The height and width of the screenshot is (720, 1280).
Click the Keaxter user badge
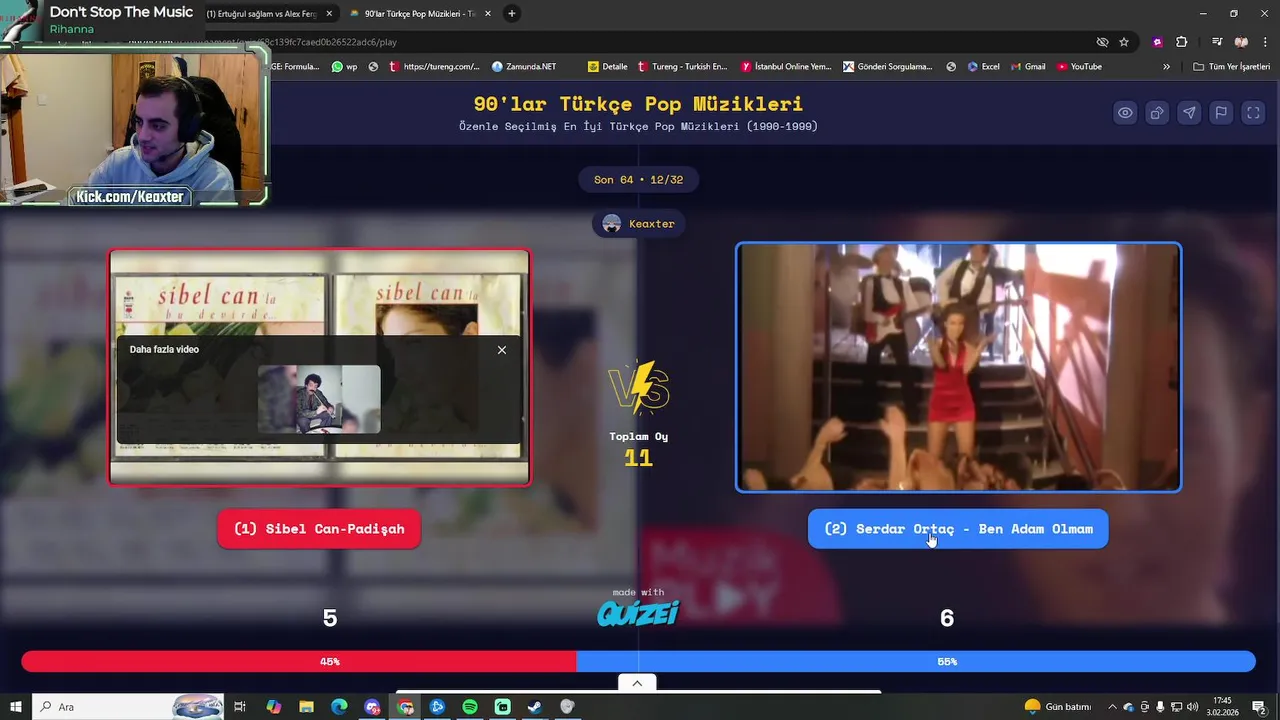(x=639, y=224)
